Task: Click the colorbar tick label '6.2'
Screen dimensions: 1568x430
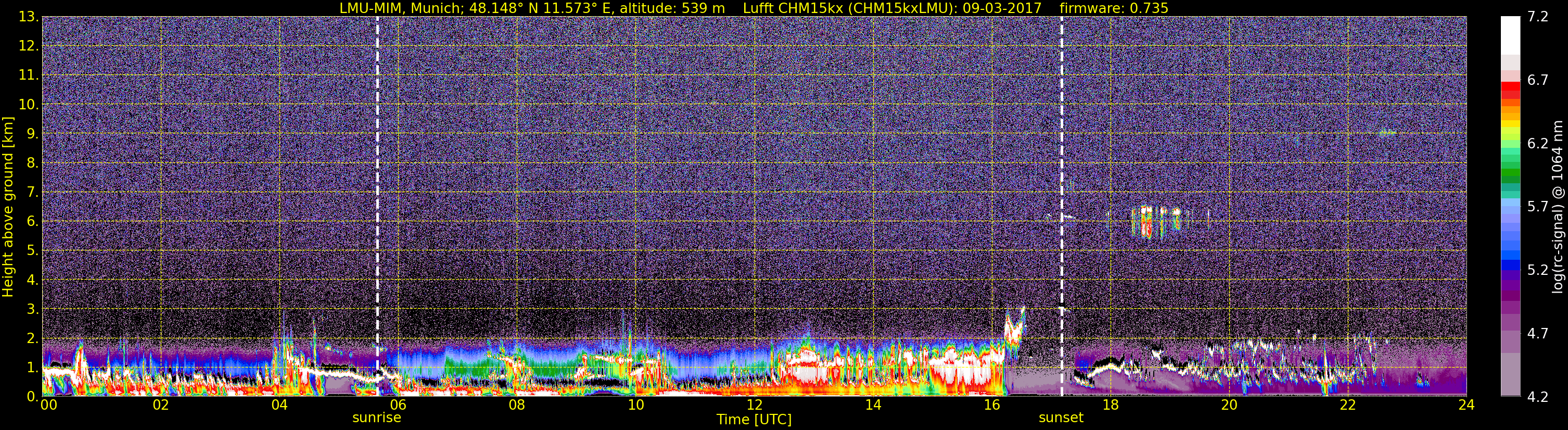Action: [1538, 144]
